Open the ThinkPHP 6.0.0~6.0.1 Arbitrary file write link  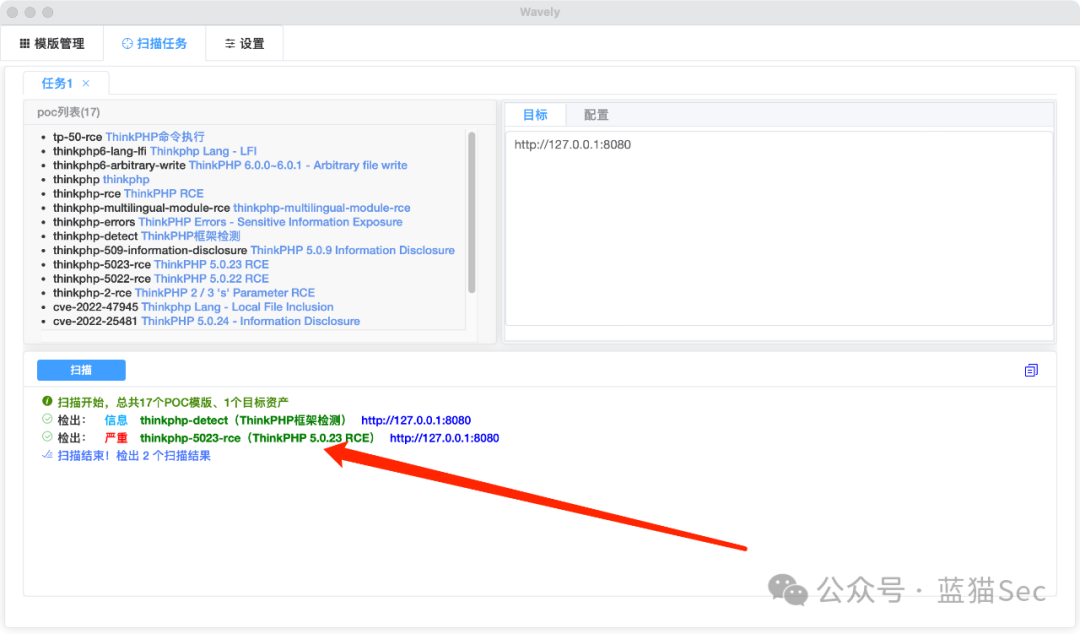pos(298,165)
